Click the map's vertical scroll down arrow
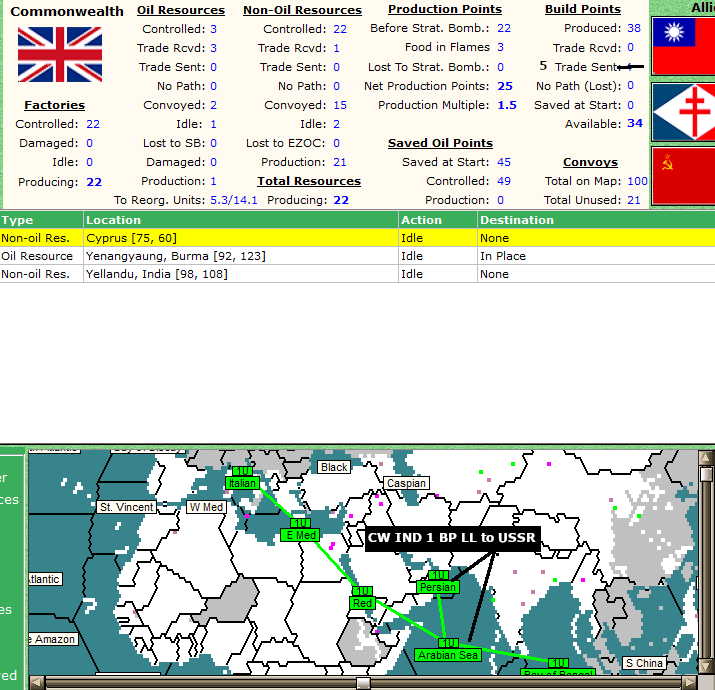 pyautogui.click(x=705, y=666)
